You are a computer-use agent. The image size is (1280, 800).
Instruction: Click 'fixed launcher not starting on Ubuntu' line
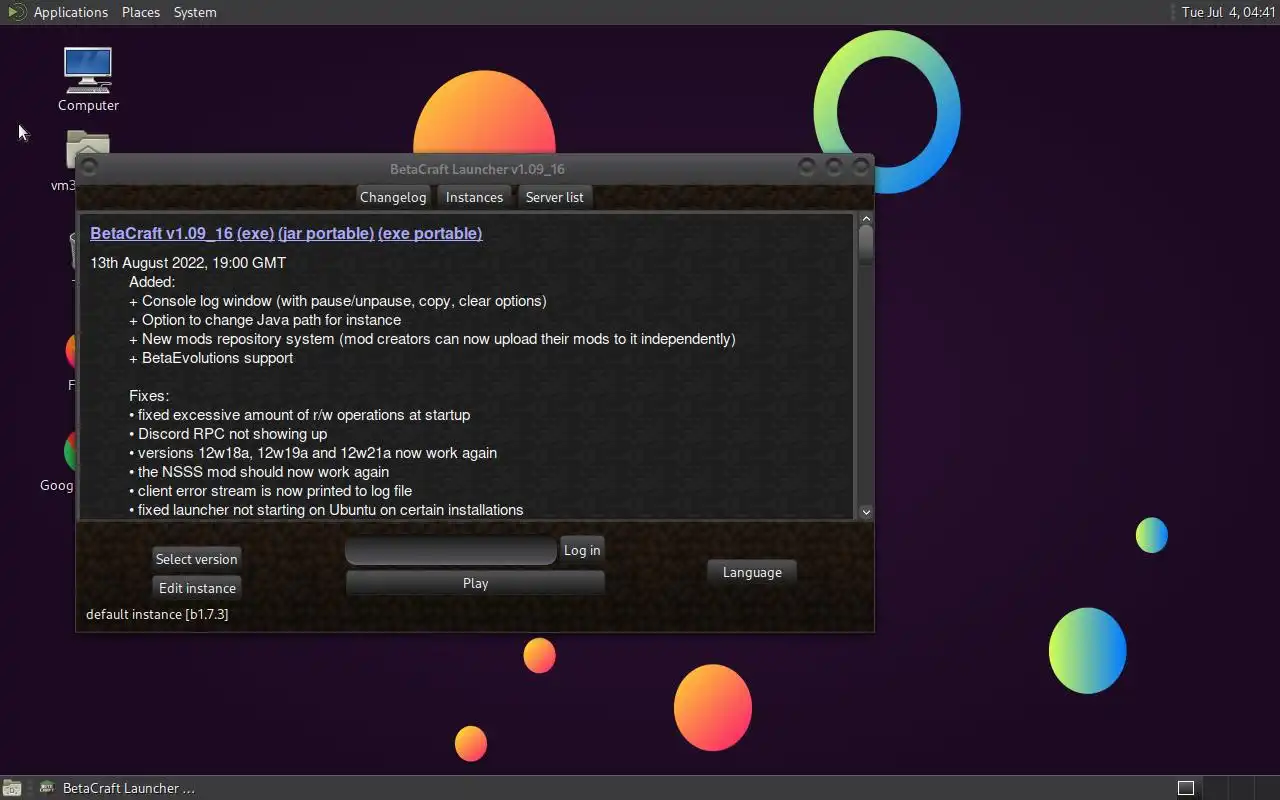pyautogui.click(x=326, y=510)
